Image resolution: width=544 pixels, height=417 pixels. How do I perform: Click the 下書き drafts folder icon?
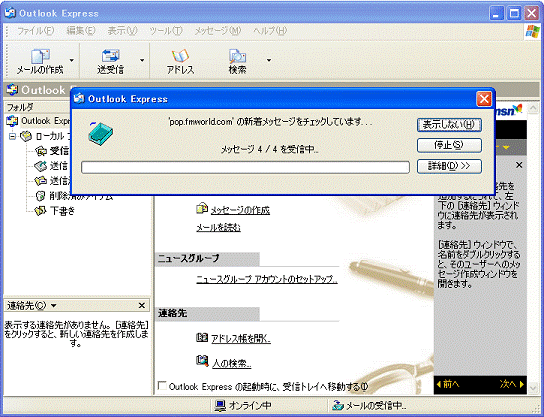40,211
